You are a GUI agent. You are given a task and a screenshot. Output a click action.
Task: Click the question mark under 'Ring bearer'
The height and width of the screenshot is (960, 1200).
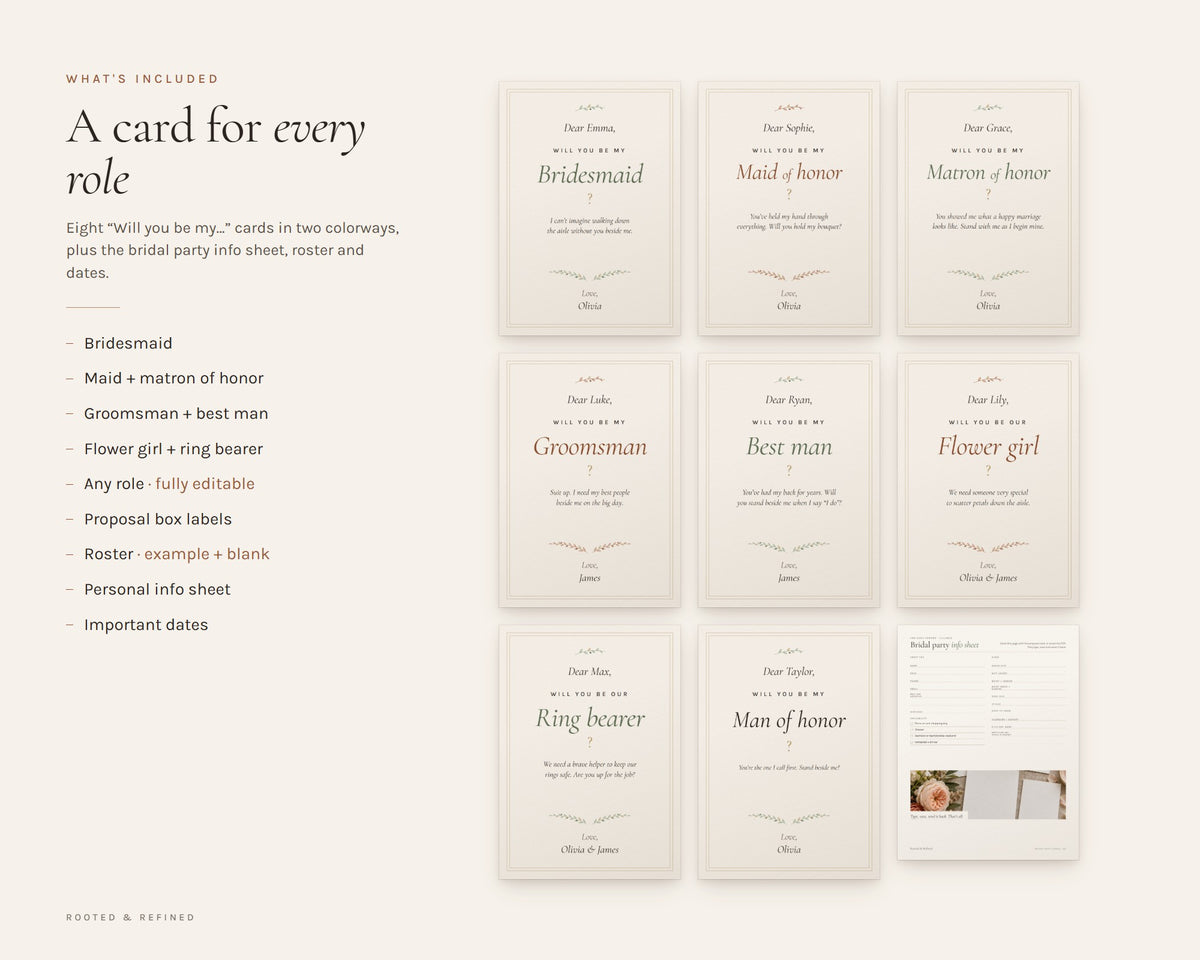590,742
